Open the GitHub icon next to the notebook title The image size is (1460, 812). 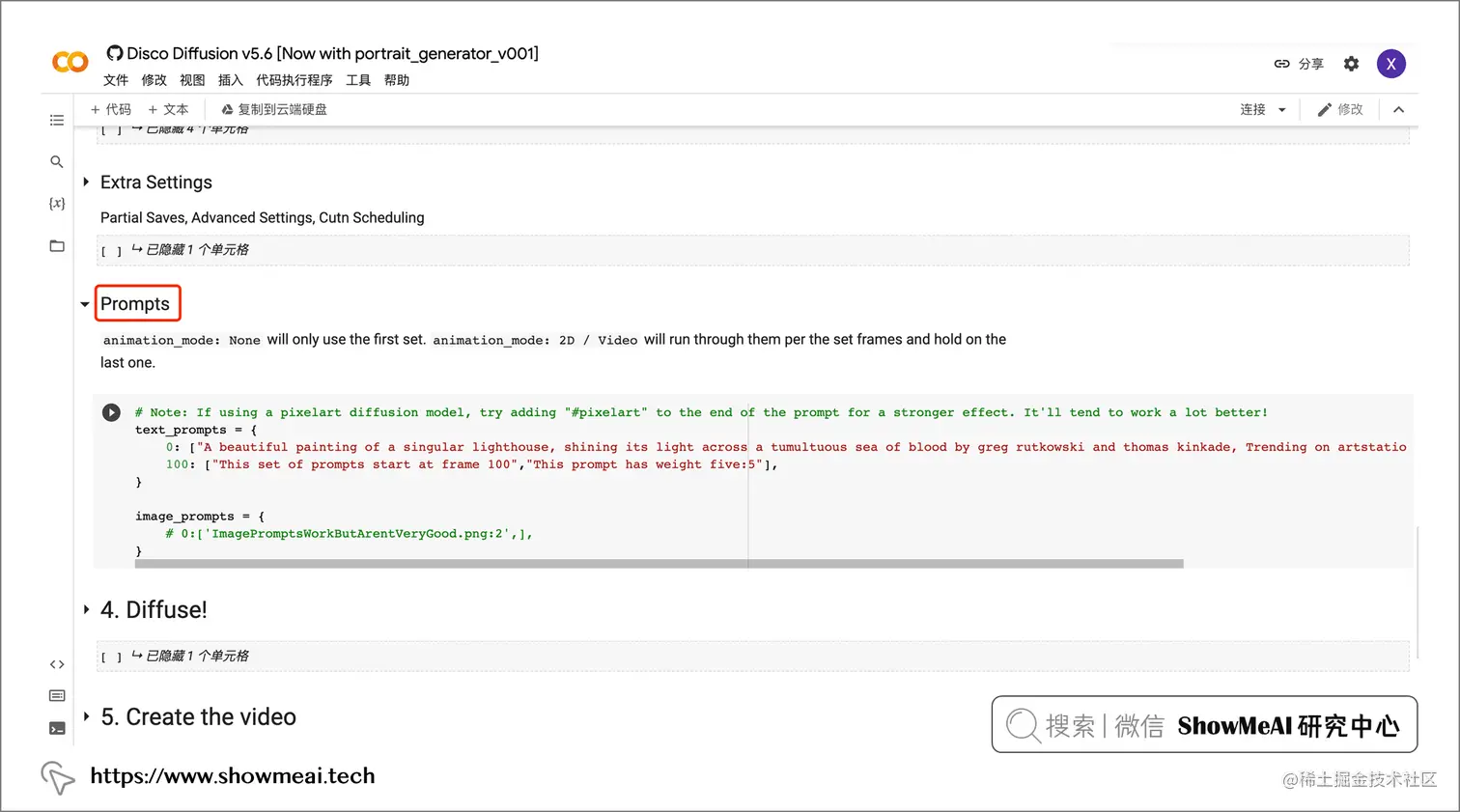pos(115,53)
